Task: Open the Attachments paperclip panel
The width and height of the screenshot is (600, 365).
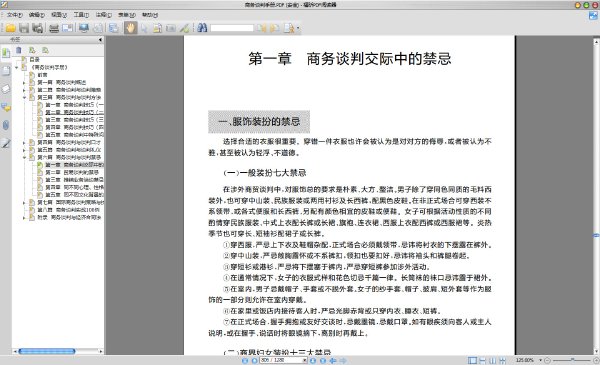Action: tap(6, 125)
